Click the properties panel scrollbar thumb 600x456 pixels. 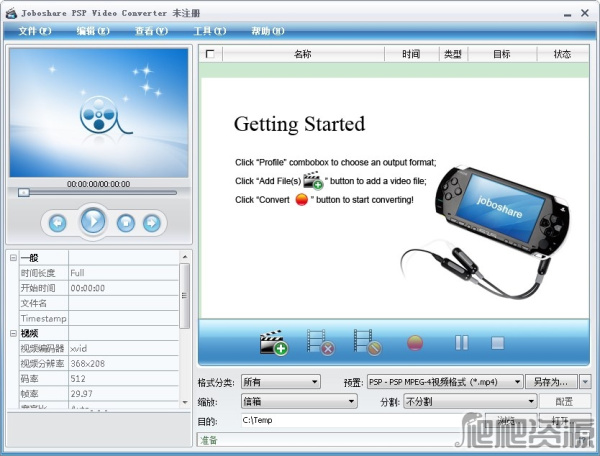(184, 296)
